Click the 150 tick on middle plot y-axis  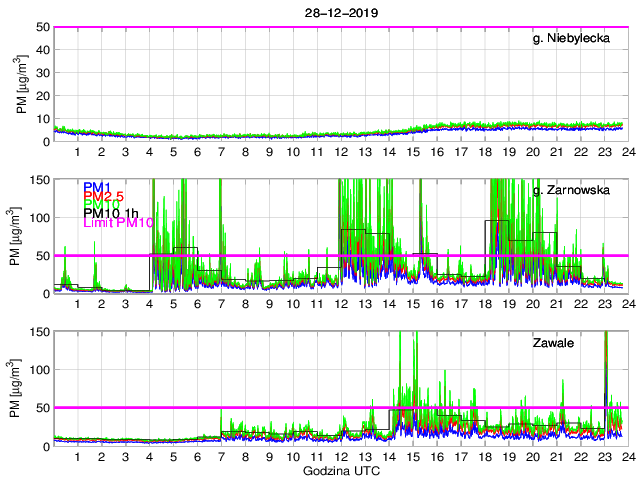coord(40,179)
